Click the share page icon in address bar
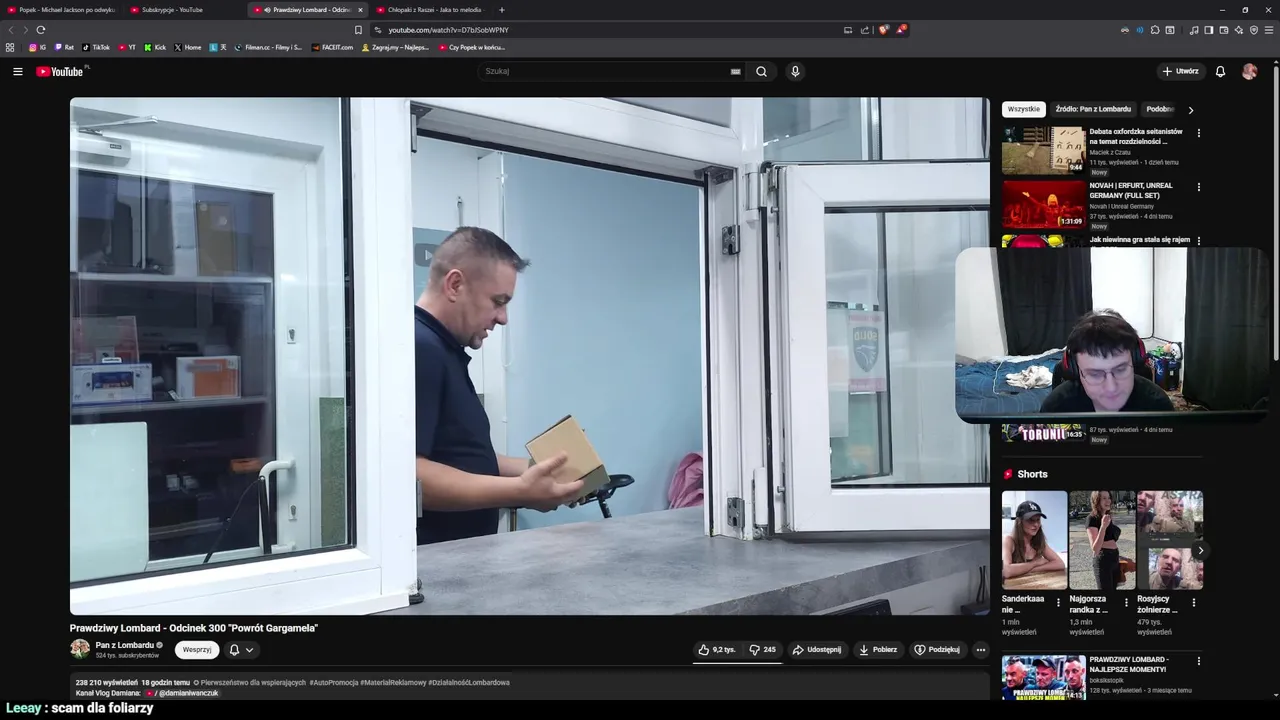 click(x=865, y=30)
